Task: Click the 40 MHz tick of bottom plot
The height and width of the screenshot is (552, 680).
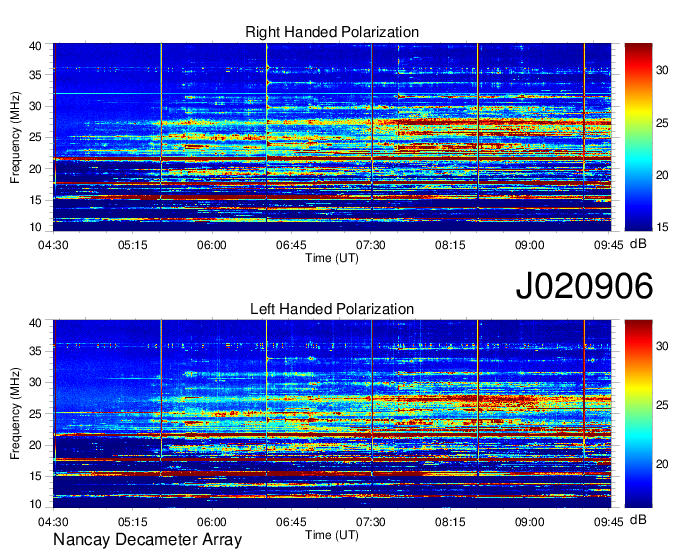Action: click(35, 323)
